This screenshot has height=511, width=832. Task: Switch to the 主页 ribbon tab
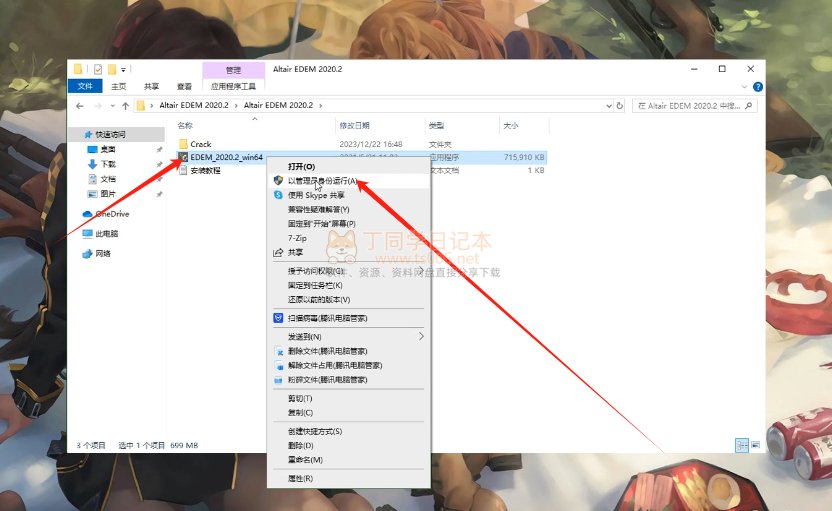[119, 86]
